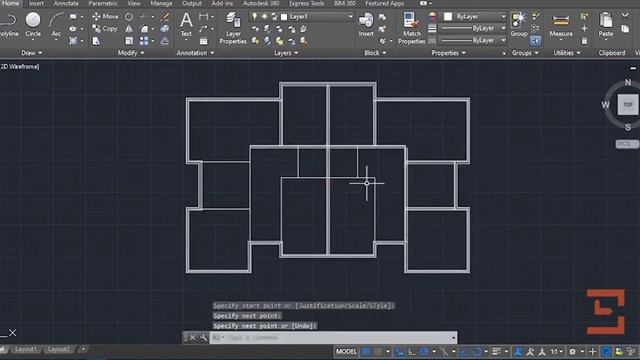
Task: Toggle polar tracking in status bar
Action: [x=424, y=351]
